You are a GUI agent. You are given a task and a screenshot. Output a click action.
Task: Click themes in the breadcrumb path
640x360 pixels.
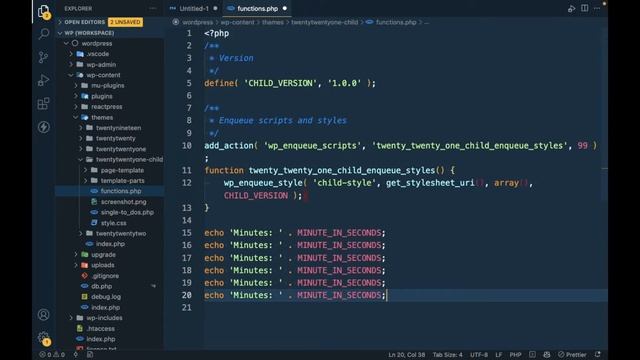(x=273, y=22)
